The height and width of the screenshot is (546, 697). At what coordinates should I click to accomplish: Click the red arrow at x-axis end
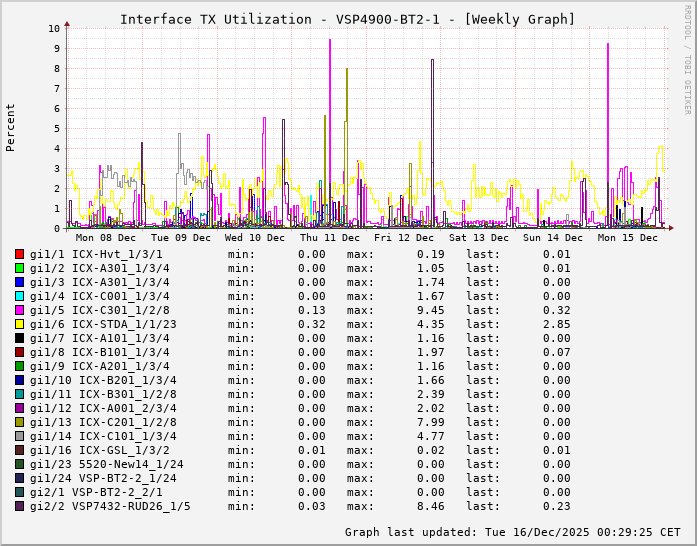pyautogui.click(x=670, y=228)
